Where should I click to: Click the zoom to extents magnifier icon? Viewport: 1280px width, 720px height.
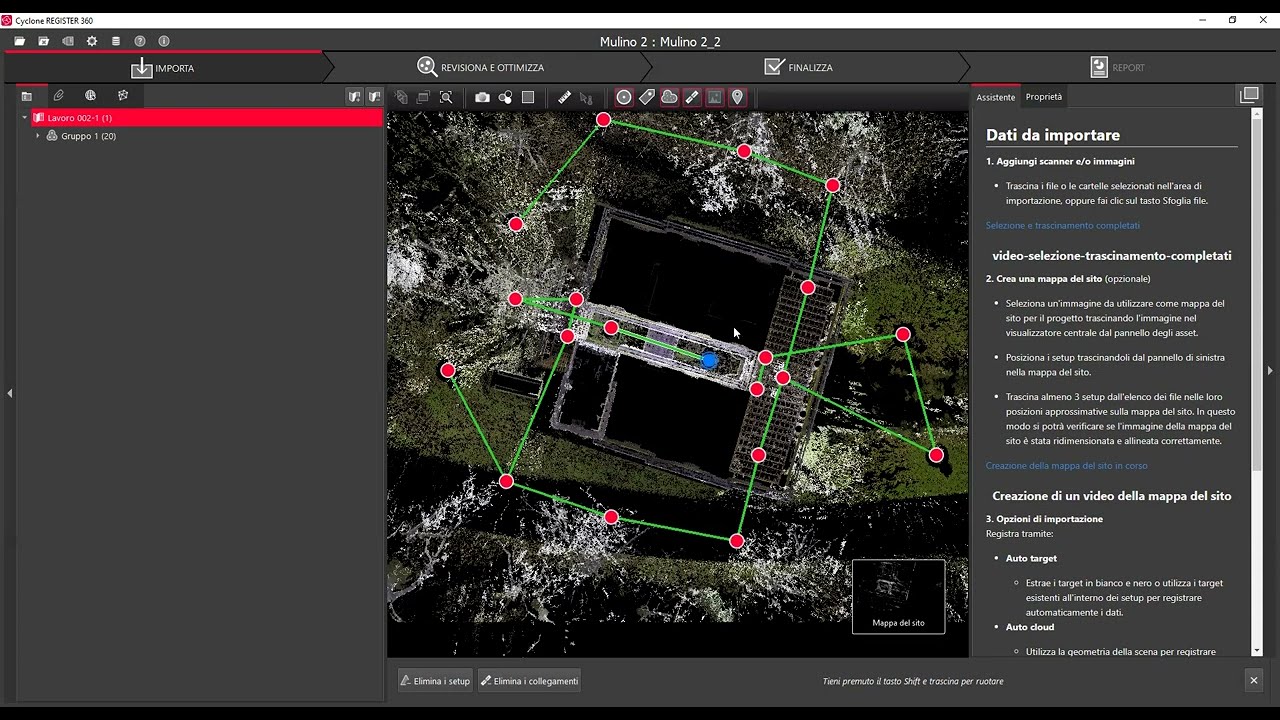point(446,97)
